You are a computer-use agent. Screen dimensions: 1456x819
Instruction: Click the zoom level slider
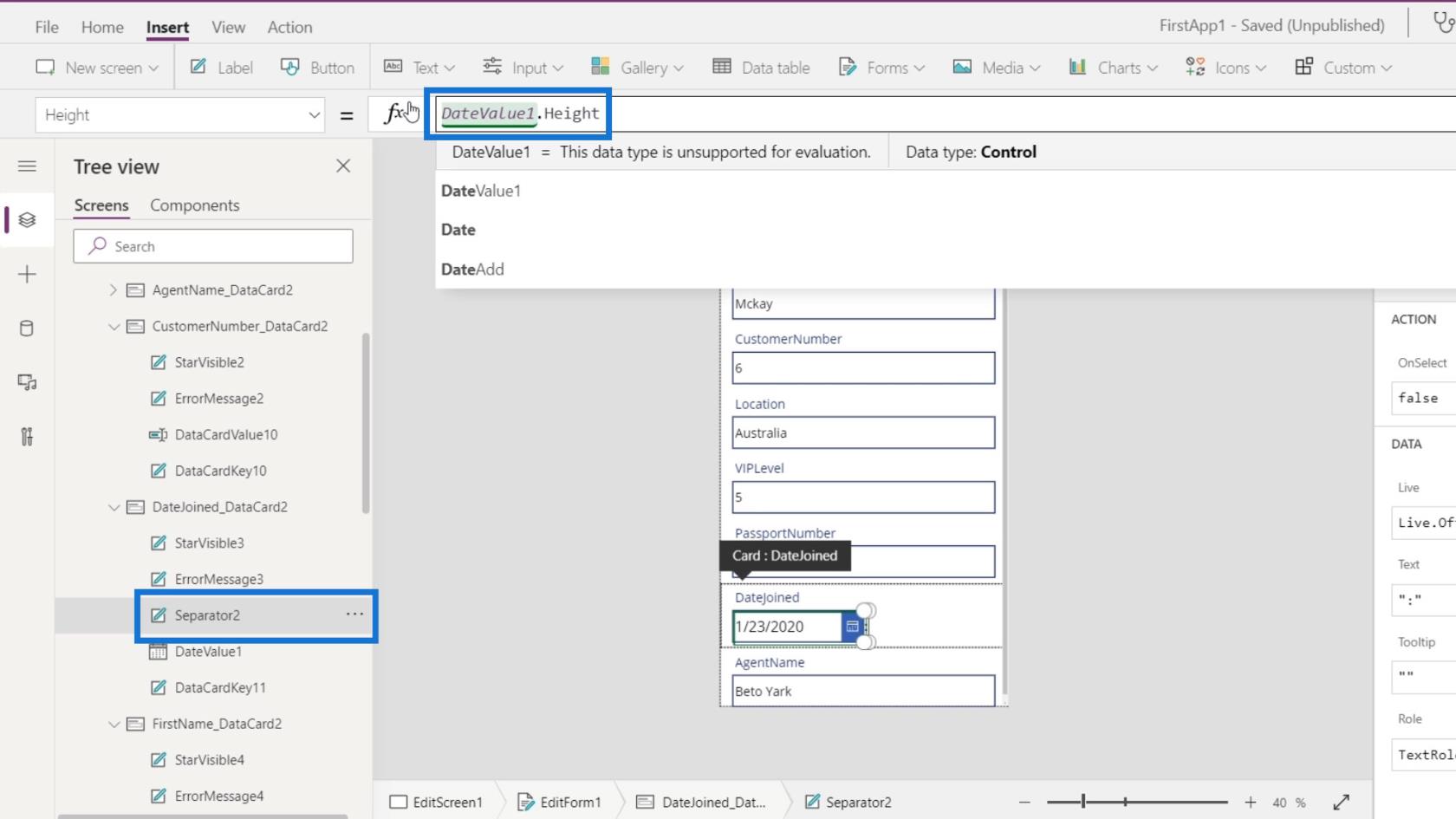(1137, 803)
